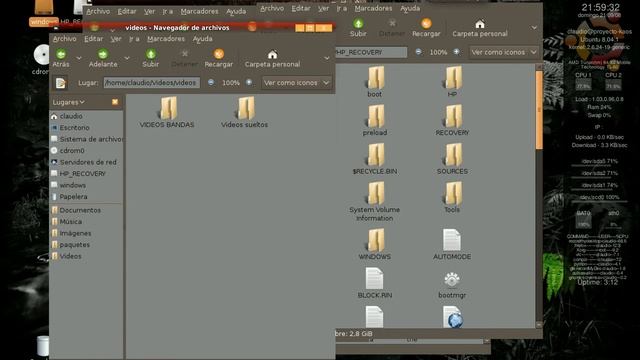Click the clock at top right
The width and height of the screenshot is (640, 360).
point(600,7)
